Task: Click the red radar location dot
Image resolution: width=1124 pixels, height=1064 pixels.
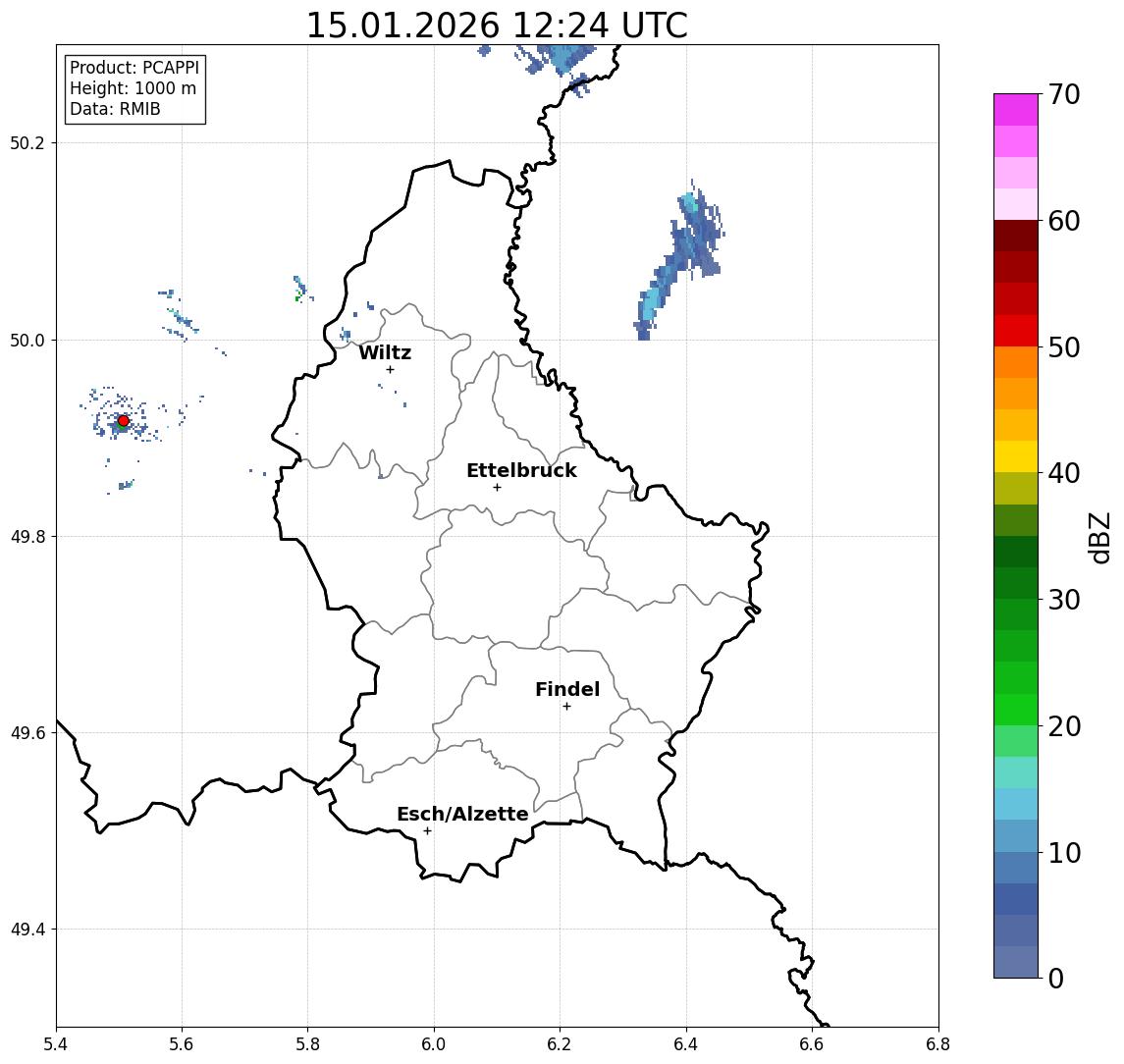Action: click(x=124, y=421)
